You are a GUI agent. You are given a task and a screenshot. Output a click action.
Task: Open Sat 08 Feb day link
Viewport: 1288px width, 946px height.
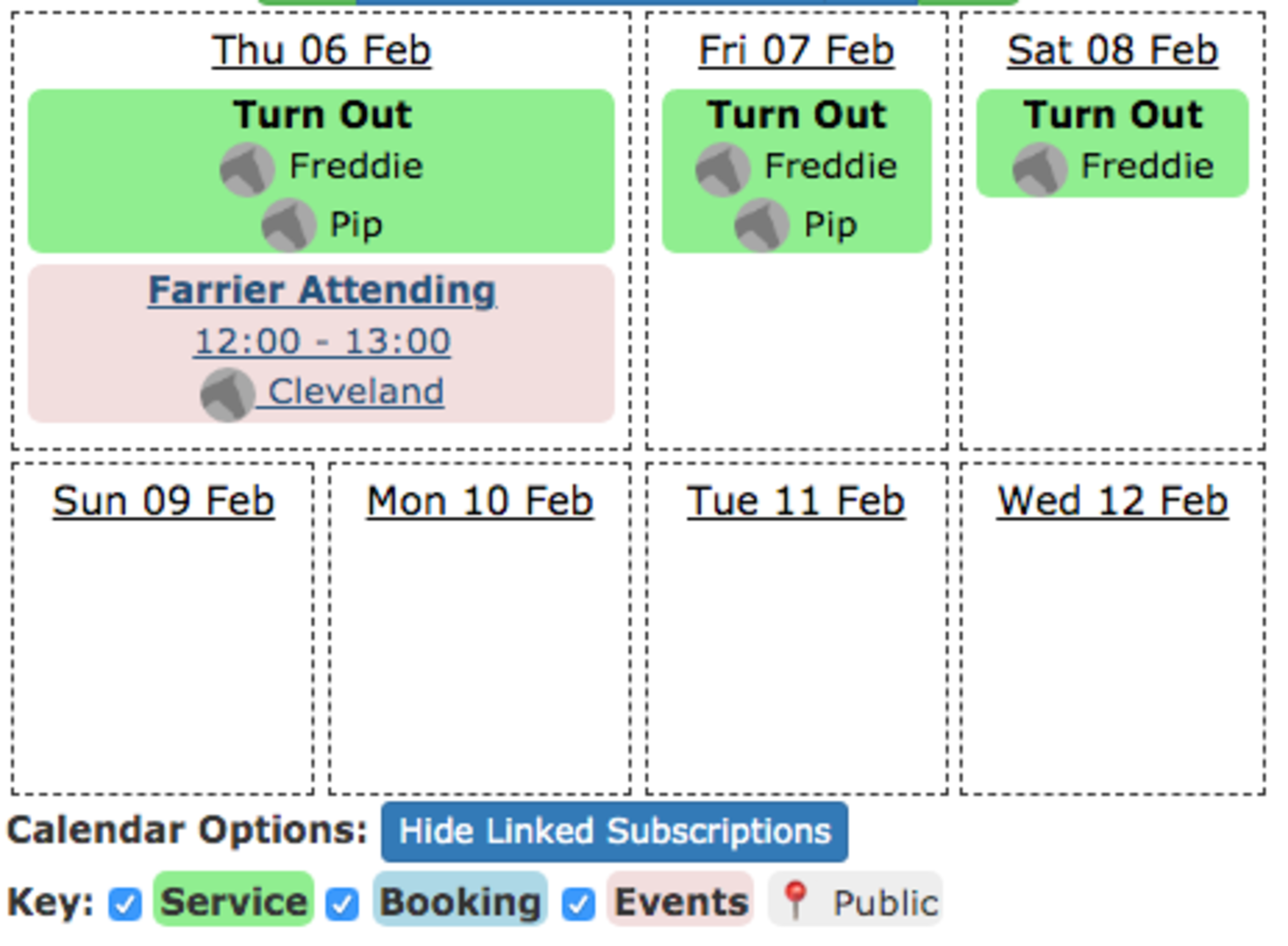1112,50
